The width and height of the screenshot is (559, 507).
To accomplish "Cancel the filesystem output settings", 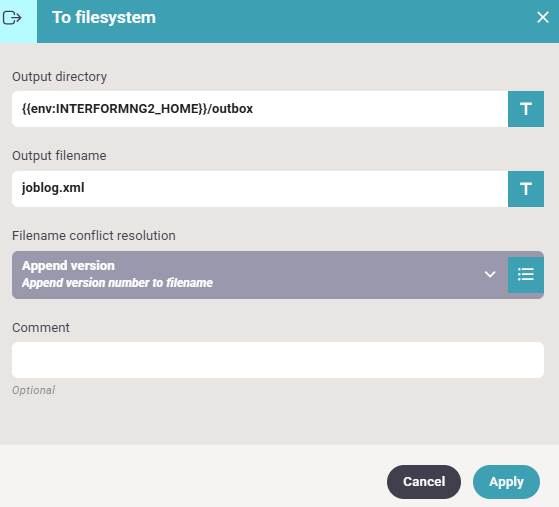I will coord(424,482).
